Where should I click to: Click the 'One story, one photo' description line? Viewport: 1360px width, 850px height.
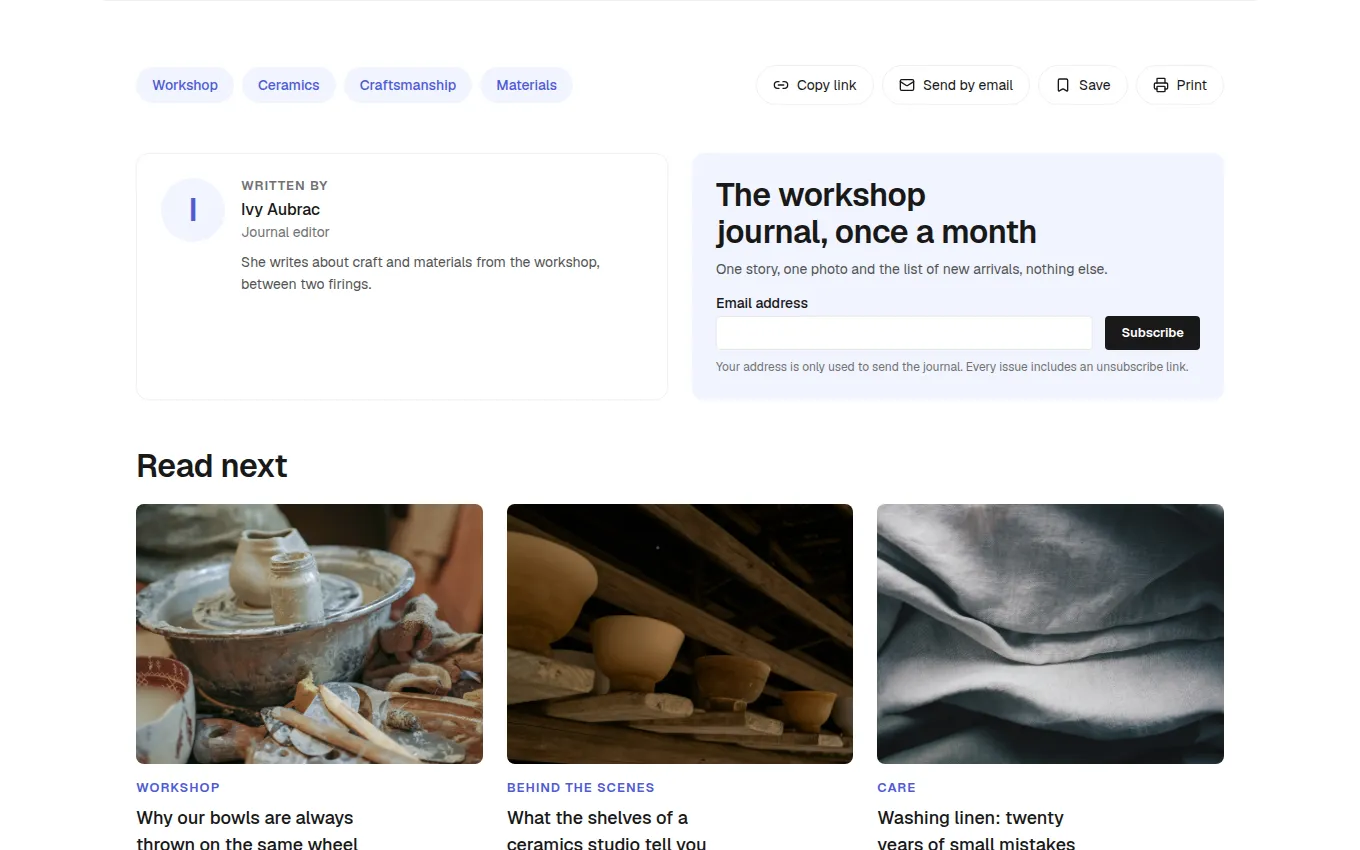pyautogui.click(x=912, y=269)
